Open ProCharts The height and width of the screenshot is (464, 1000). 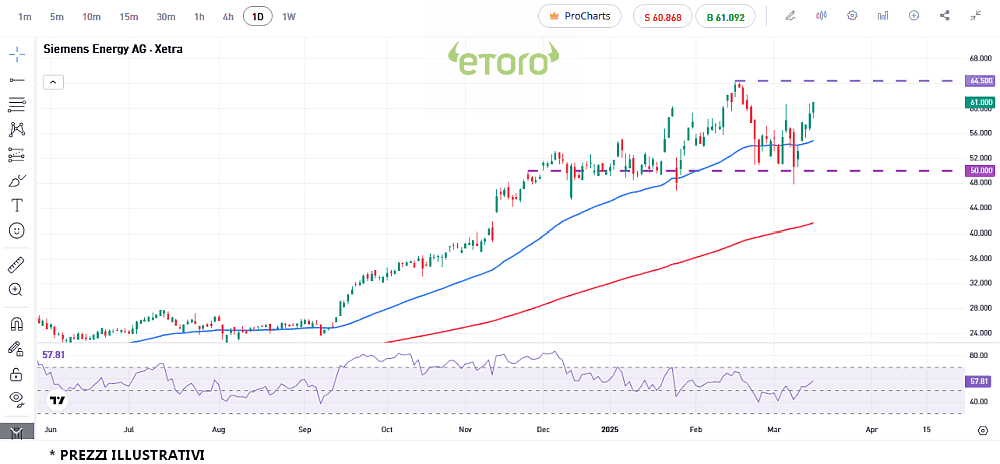pos(580,17)
